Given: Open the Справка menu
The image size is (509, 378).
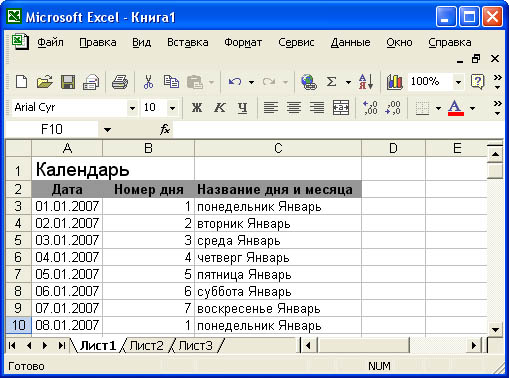Looking at the screenshot, I should click(450, 42).
